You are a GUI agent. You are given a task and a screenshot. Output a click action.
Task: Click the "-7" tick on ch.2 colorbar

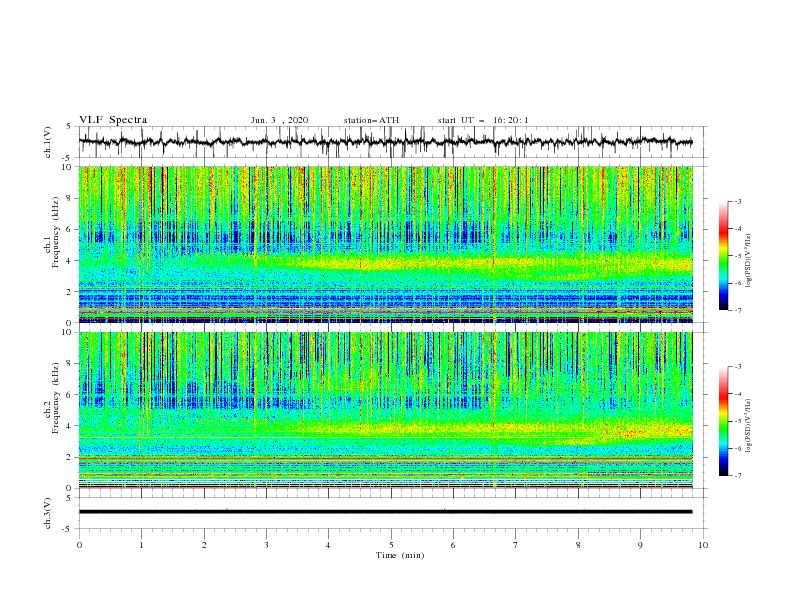coord(737,476)
